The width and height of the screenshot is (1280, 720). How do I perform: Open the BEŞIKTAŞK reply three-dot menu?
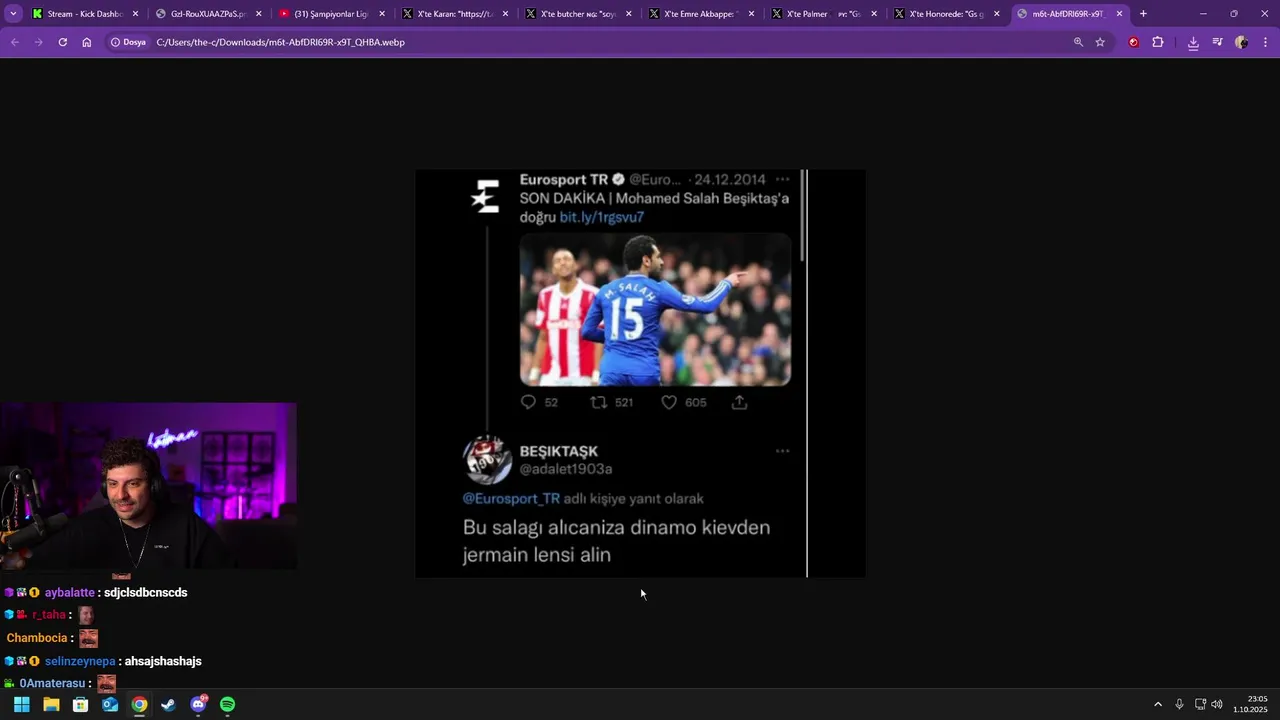[783, 451]
